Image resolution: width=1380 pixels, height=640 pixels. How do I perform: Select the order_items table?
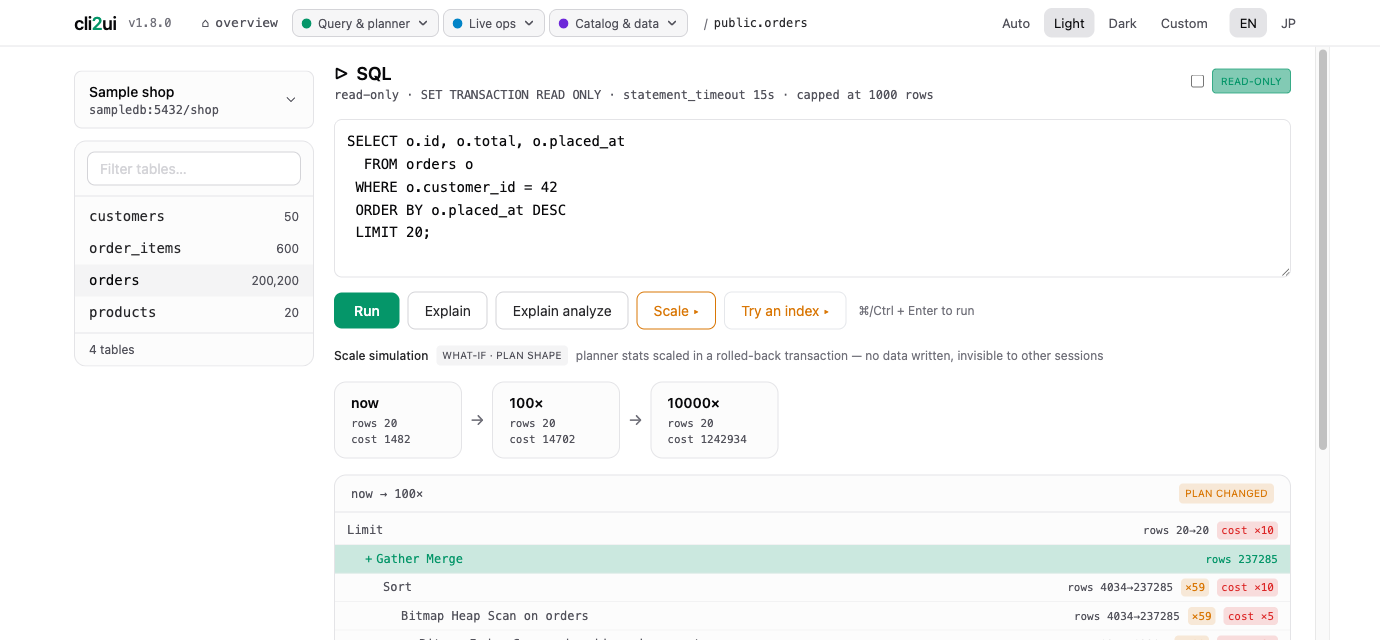coord(194,248)
